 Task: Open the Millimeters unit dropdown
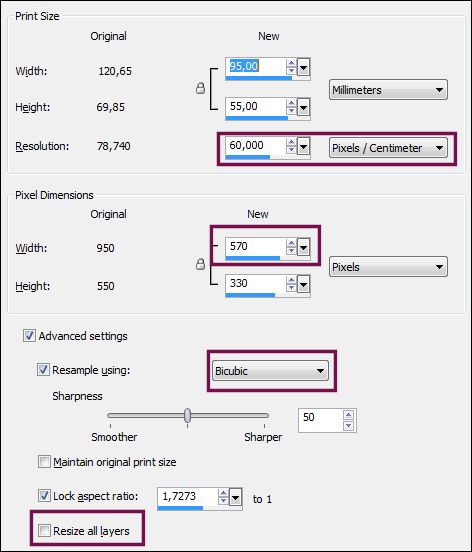pyautogui.click(x=388, y=90)
